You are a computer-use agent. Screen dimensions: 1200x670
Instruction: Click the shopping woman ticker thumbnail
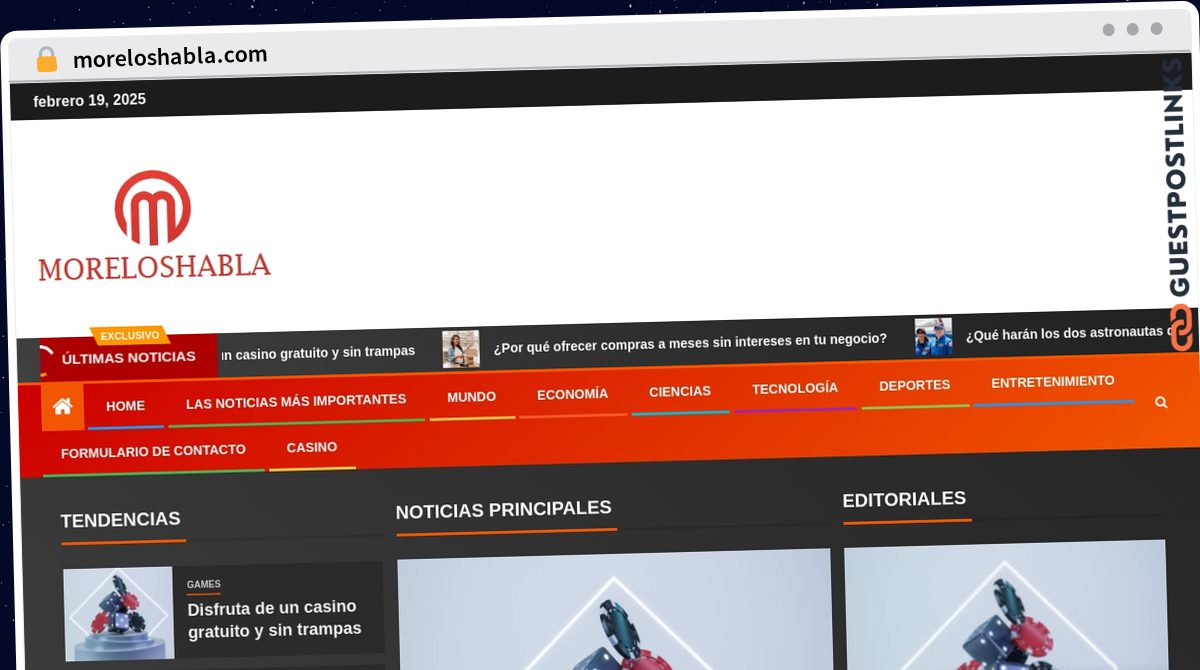point(461,349)
